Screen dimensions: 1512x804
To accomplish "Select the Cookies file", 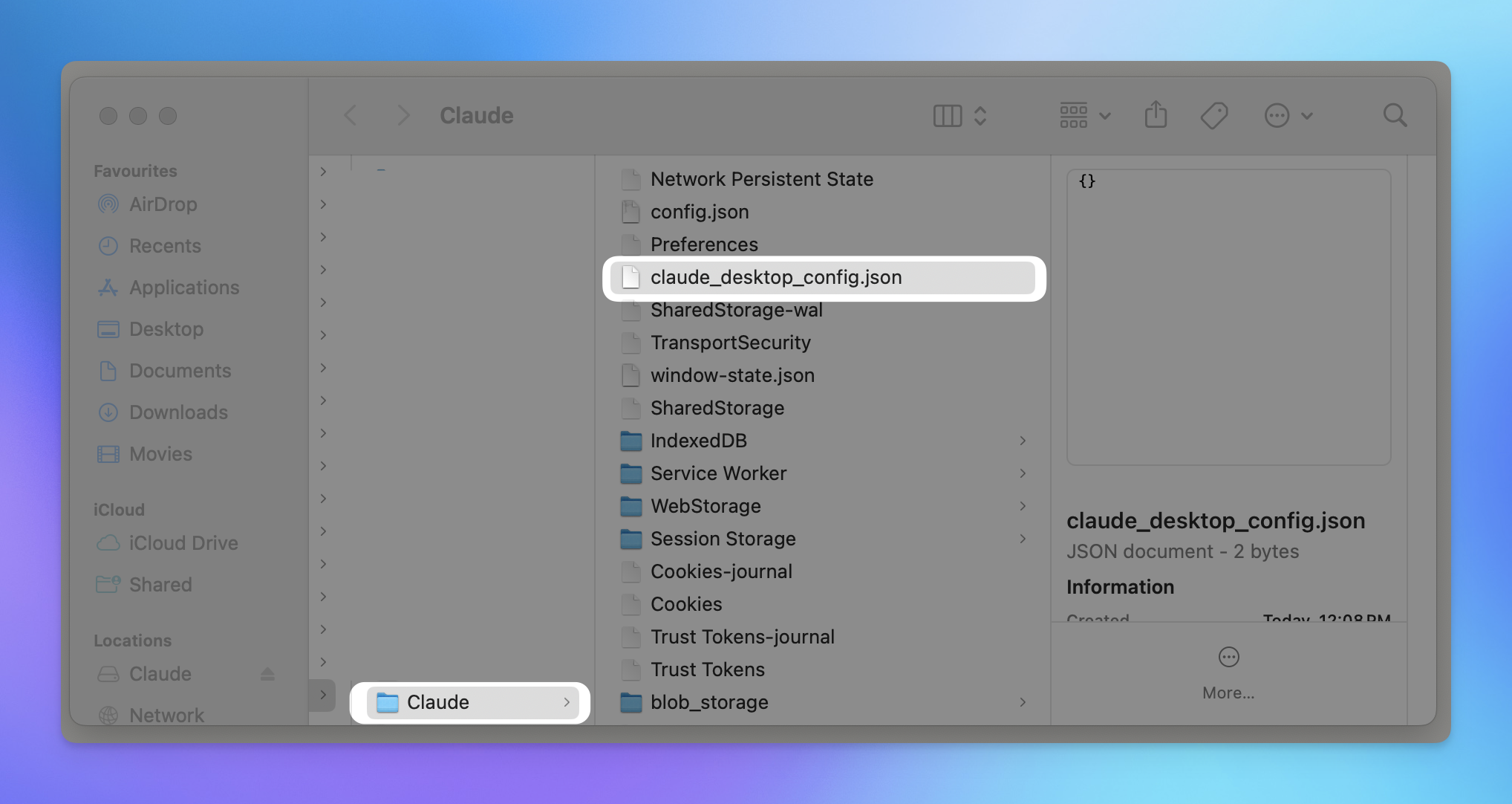I will [x=823, y=604].
